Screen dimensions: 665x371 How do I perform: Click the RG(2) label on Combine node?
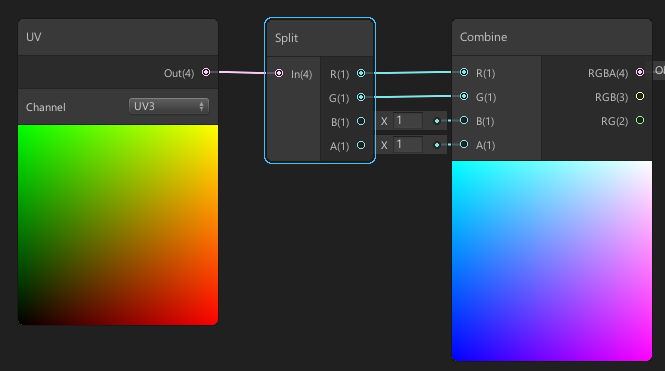tap(614, 122)
